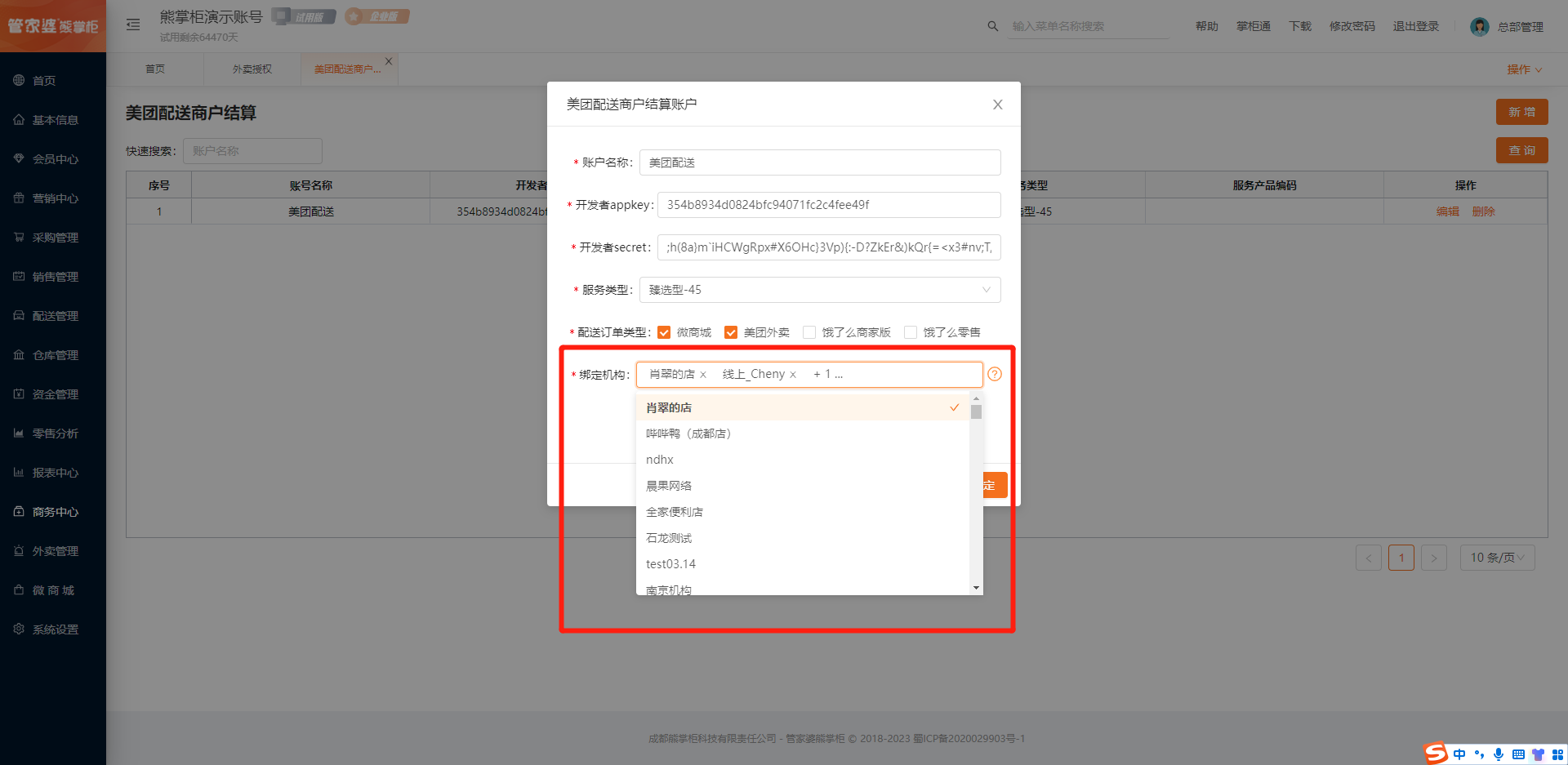Open 仓库管理 in the sidebar
Viewport: 1568px width, 765px height.
click(x=53, y=355)
